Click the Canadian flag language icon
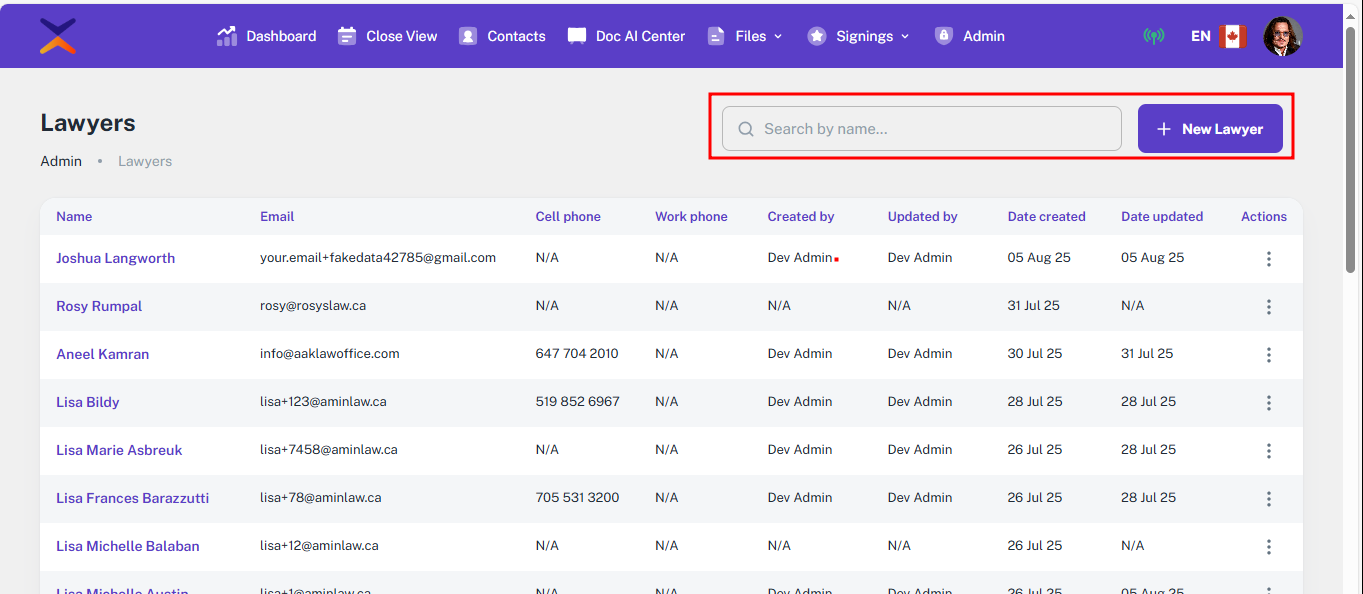Image resolution: width=1363 pixels, height=594 pixels. pos(1233,36)
